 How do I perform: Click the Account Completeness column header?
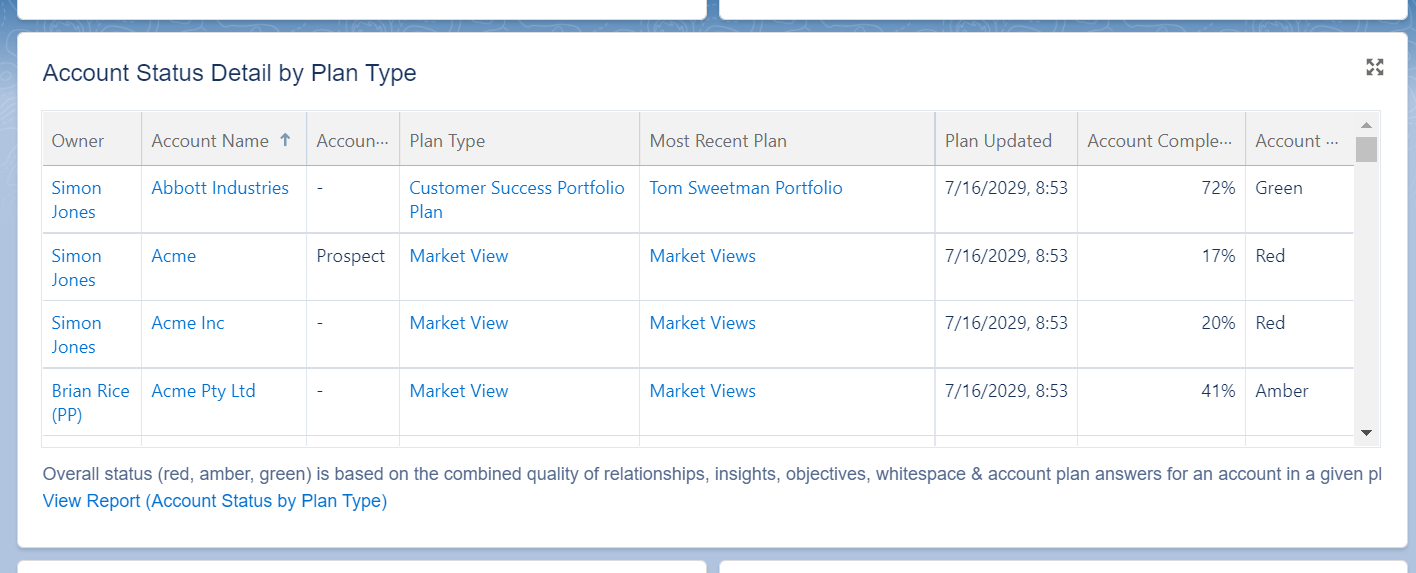pyautogui.click(x=1161, y=141)
